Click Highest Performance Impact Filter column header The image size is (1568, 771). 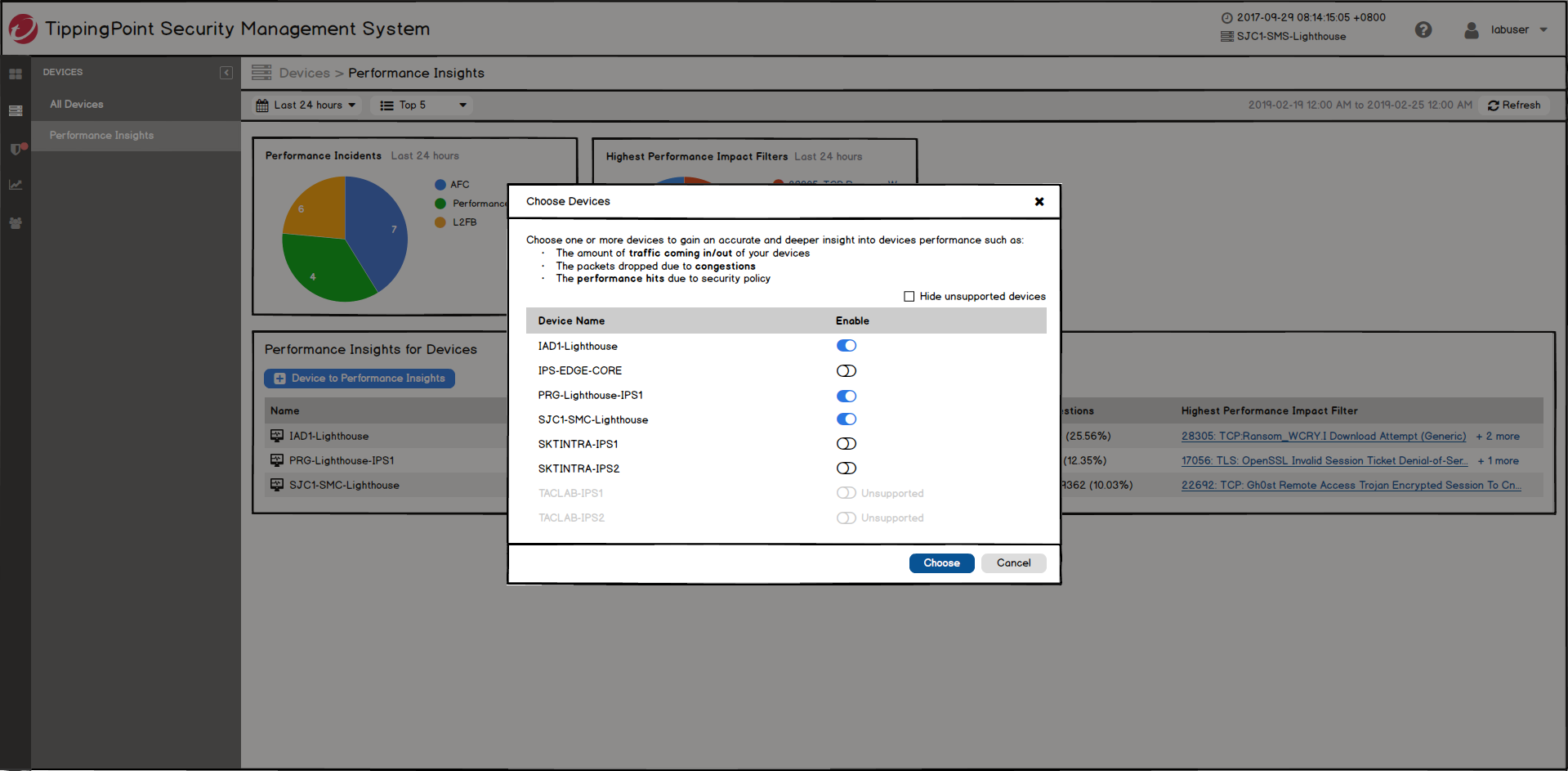coord(1269,411)
